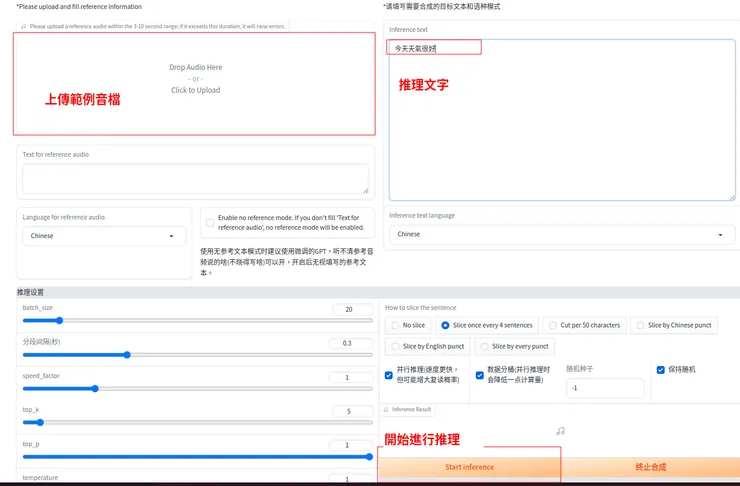The height and width of the screenshot is (486, 740).
Task: Click the speed_factor slider track
Action: coord(197,389)
